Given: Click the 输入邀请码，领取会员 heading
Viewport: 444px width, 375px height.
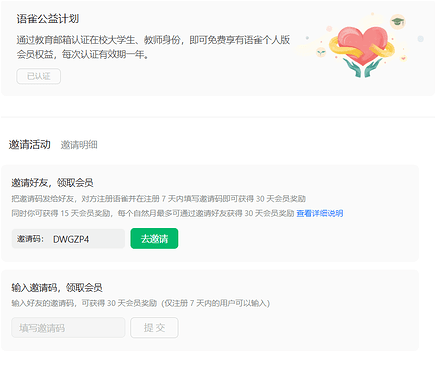Looking at the screenshot, I should click(x=57, y=288).
